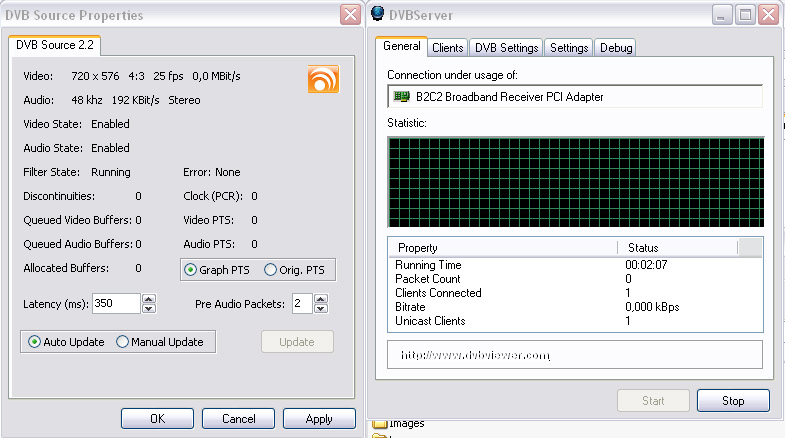This screenshot has height=438, width=785.
Task: Close the DVBServer window
Action: [x=768, y=15]
